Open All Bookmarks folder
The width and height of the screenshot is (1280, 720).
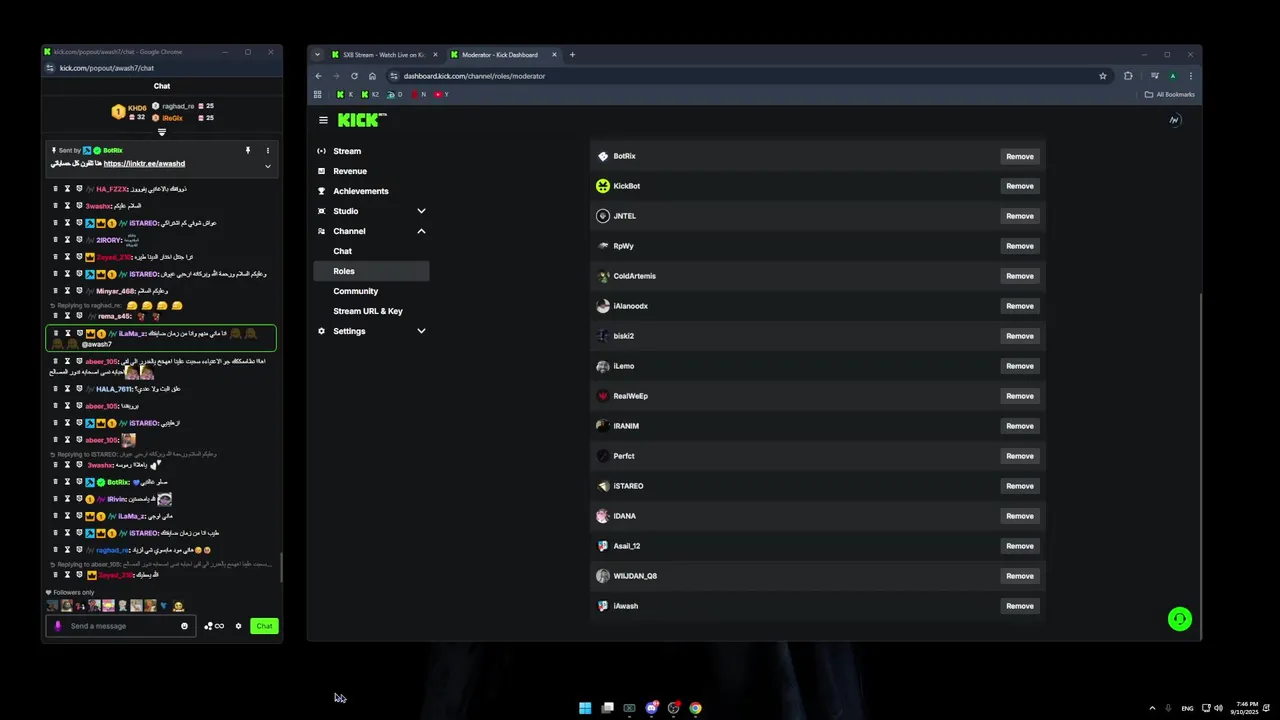pyautogui.click(x=1170, y=94)
